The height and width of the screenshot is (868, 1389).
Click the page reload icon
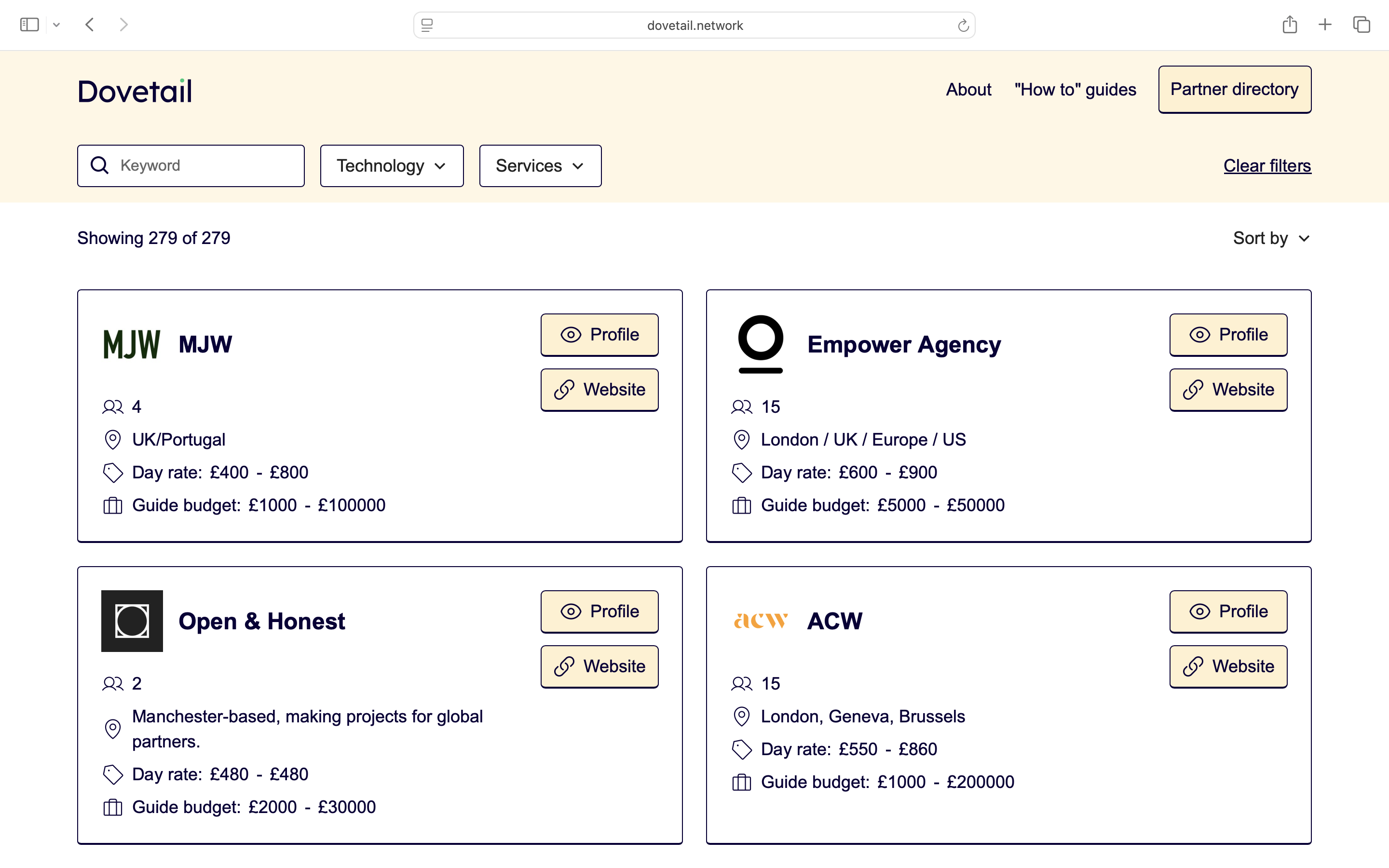963,25
